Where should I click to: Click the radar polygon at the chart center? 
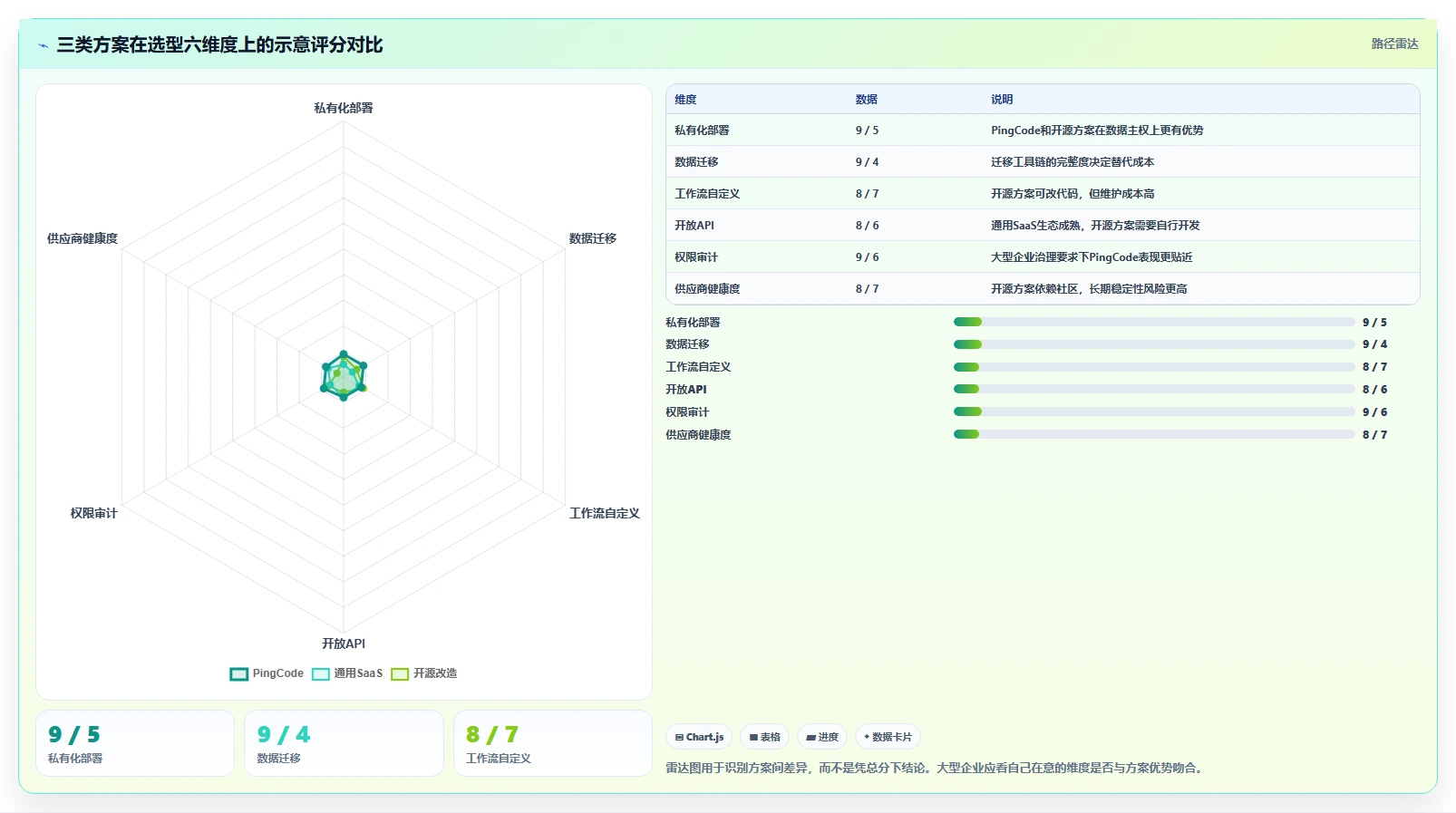pyautogui.click(x=344, y=376)
